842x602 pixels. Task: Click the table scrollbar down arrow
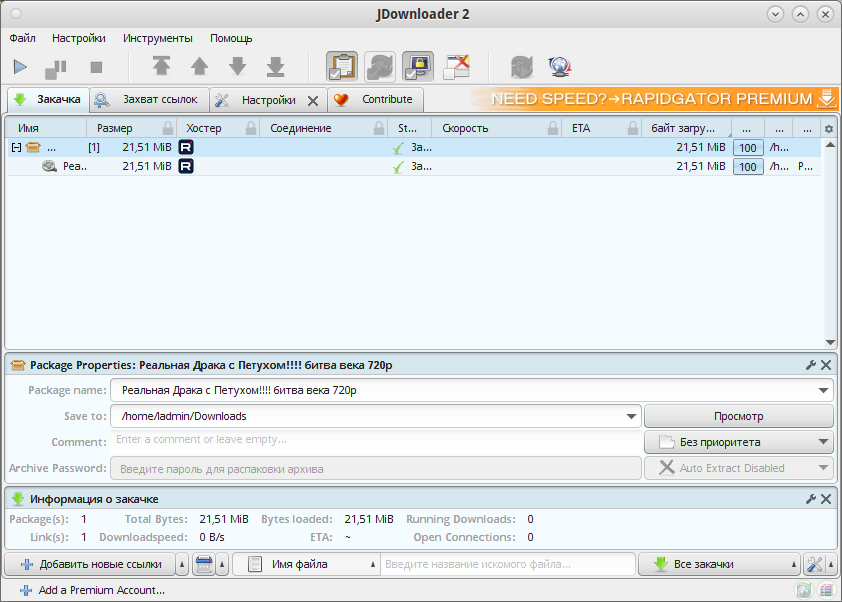(830, 343)
